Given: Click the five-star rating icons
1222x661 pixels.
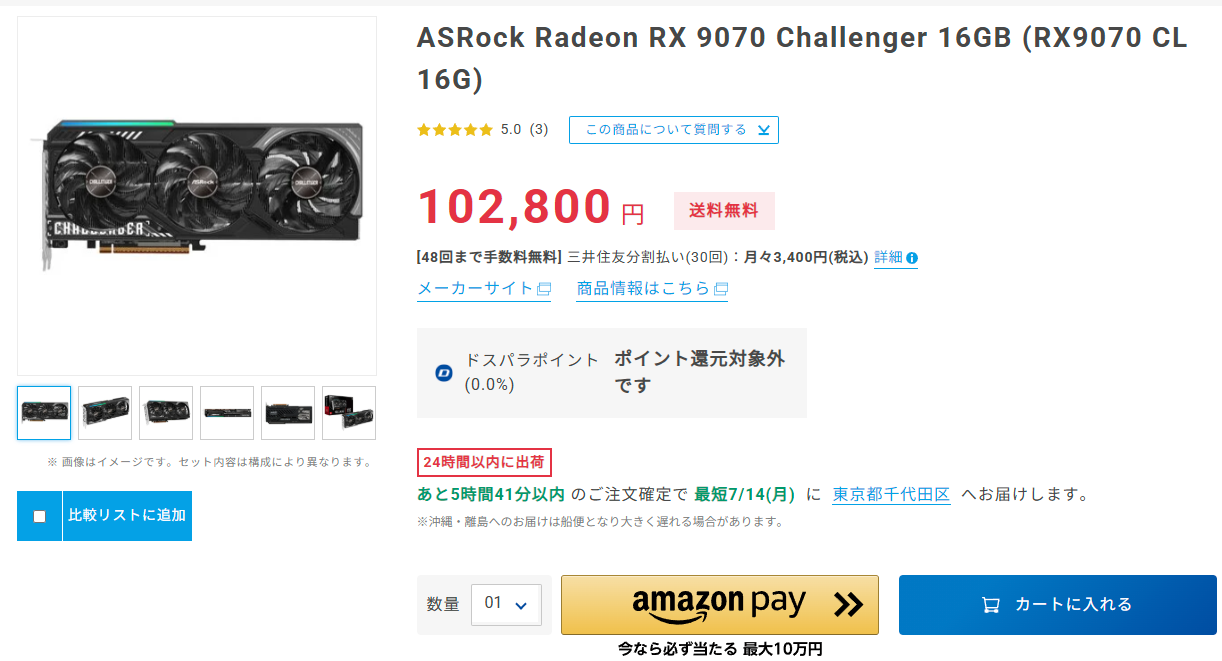Looking at the screenshot, I should [455, 130].
